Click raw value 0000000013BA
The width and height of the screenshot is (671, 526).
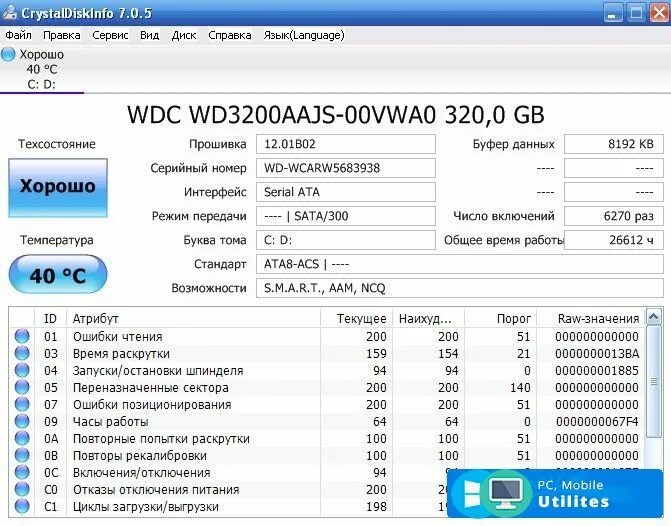point(597,354)
